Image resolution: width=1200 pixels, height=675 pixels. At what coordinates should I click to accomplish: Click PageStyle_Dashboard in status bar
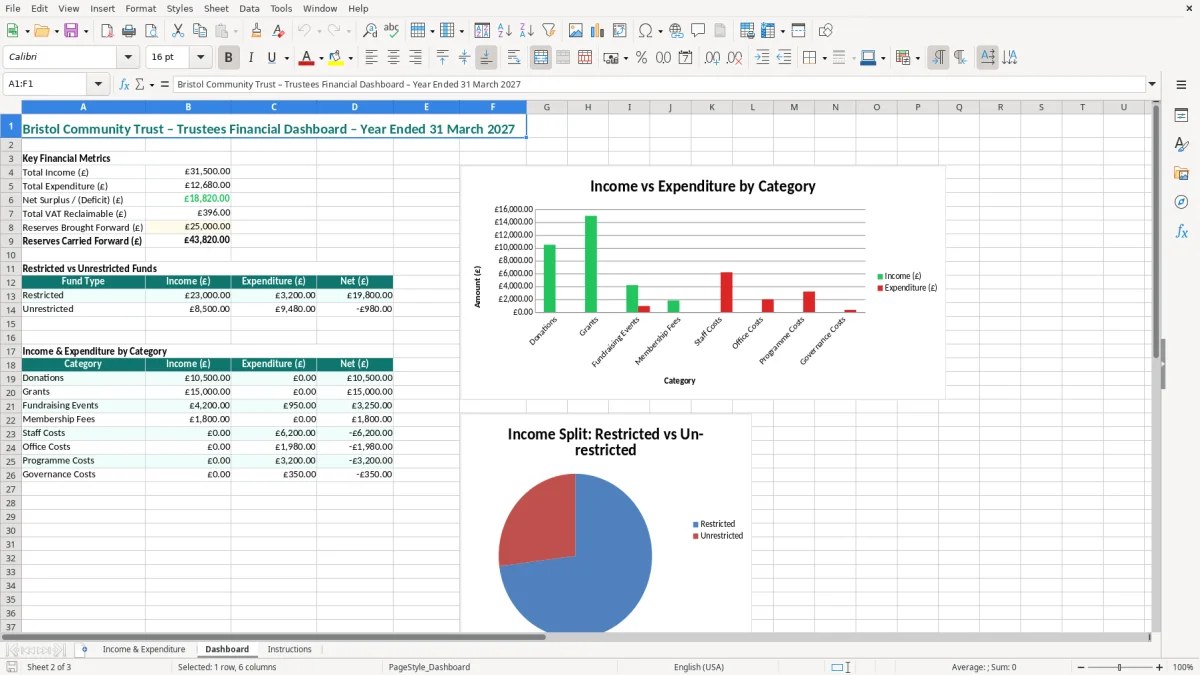click(x=429, y=667)
